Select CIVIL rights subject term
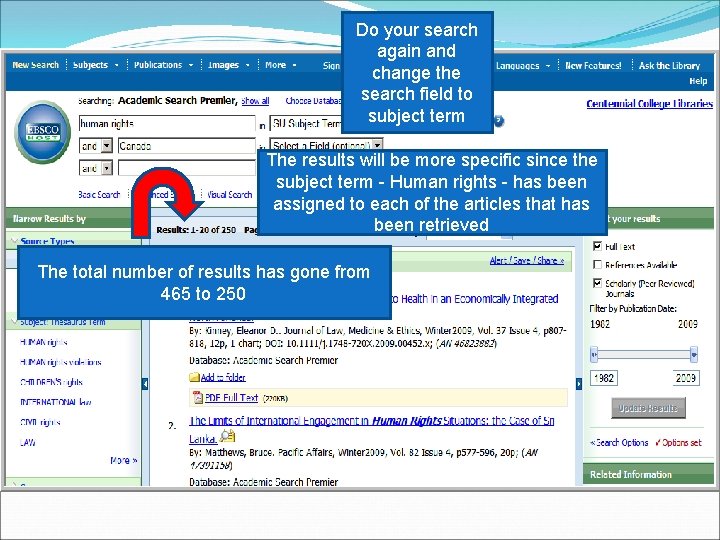This screenshot has width=720, height=540. click(40, 422)
